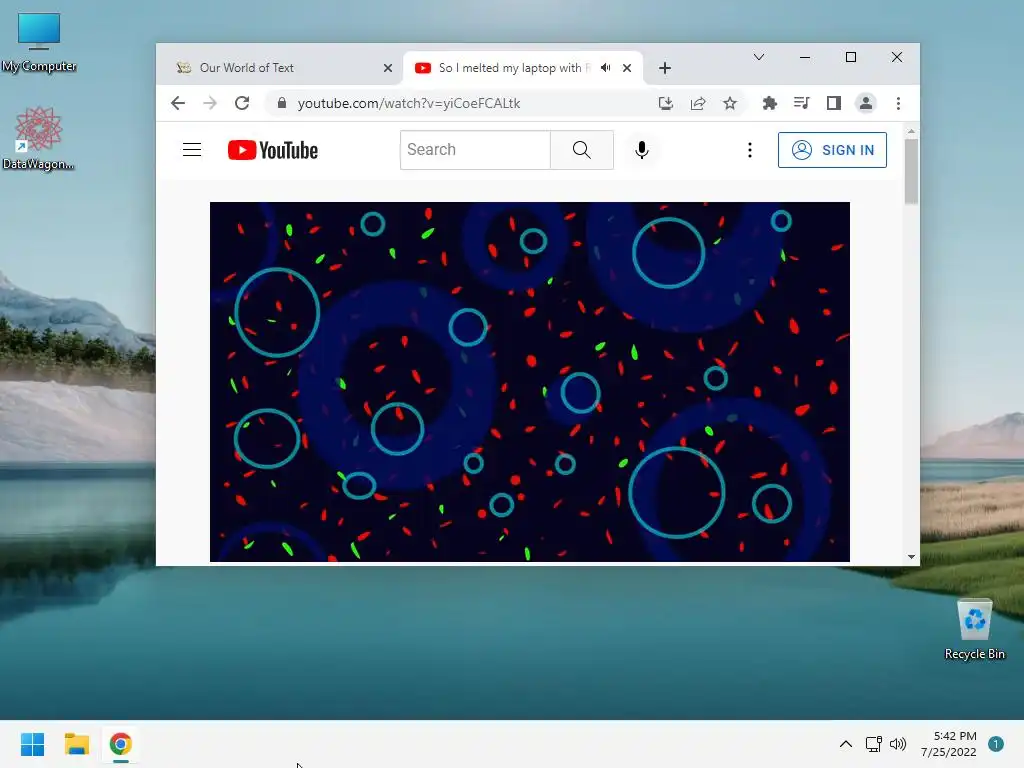
Task: Share this page icon
Action: point(697,103)
